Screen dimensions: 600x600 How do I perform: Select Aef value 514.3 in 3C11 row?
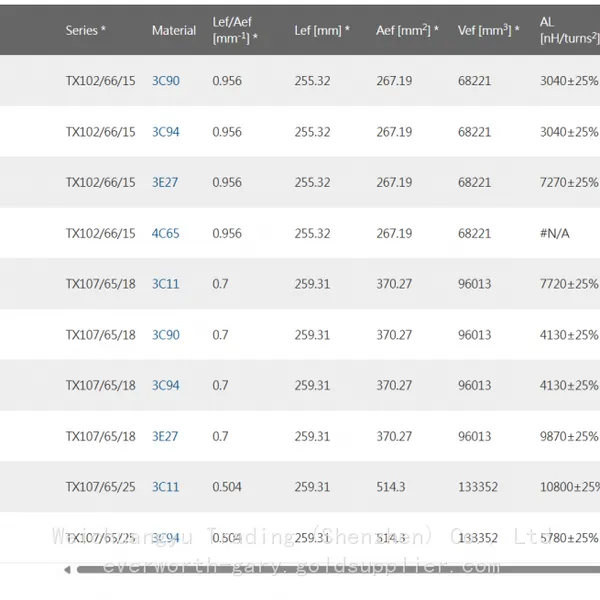(391, 487)
